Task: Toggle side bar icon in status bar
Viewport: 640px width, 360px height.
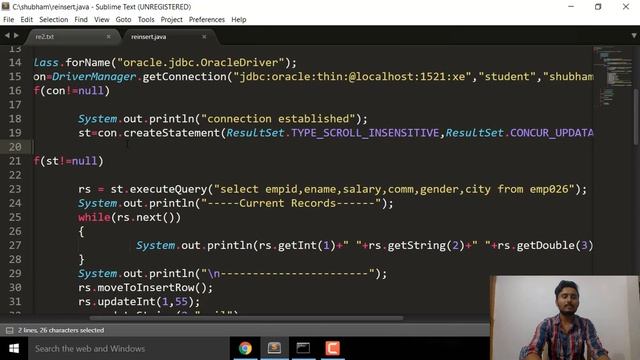Action: 9,330
